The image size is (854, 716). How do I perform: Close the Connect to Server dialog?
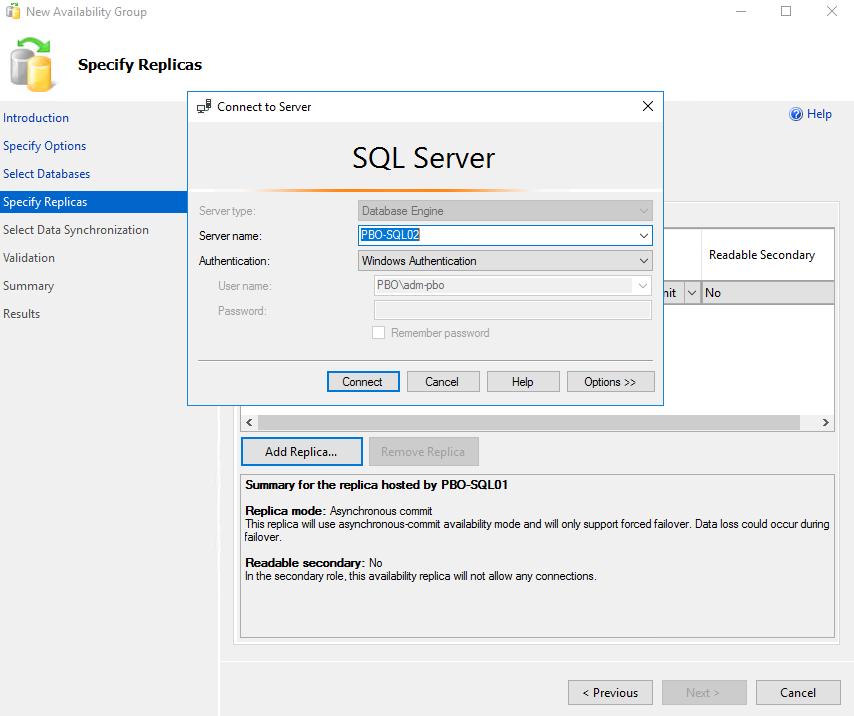pos(648,106)
